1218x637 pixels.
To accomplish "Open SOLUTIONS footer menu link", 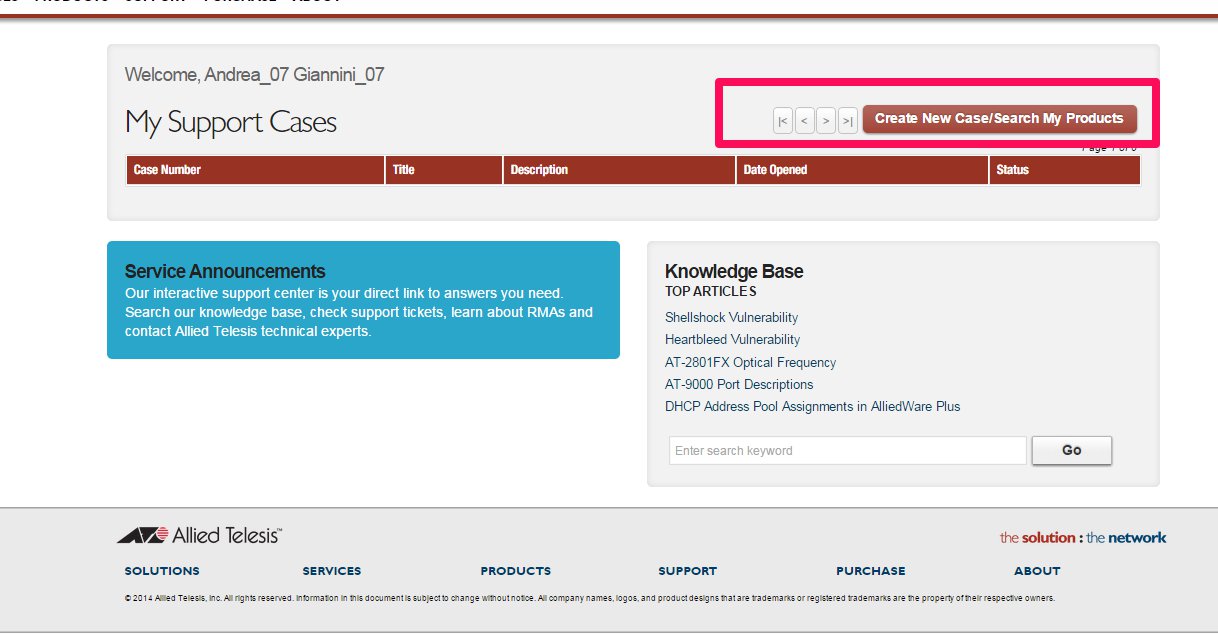I will 162,571.
